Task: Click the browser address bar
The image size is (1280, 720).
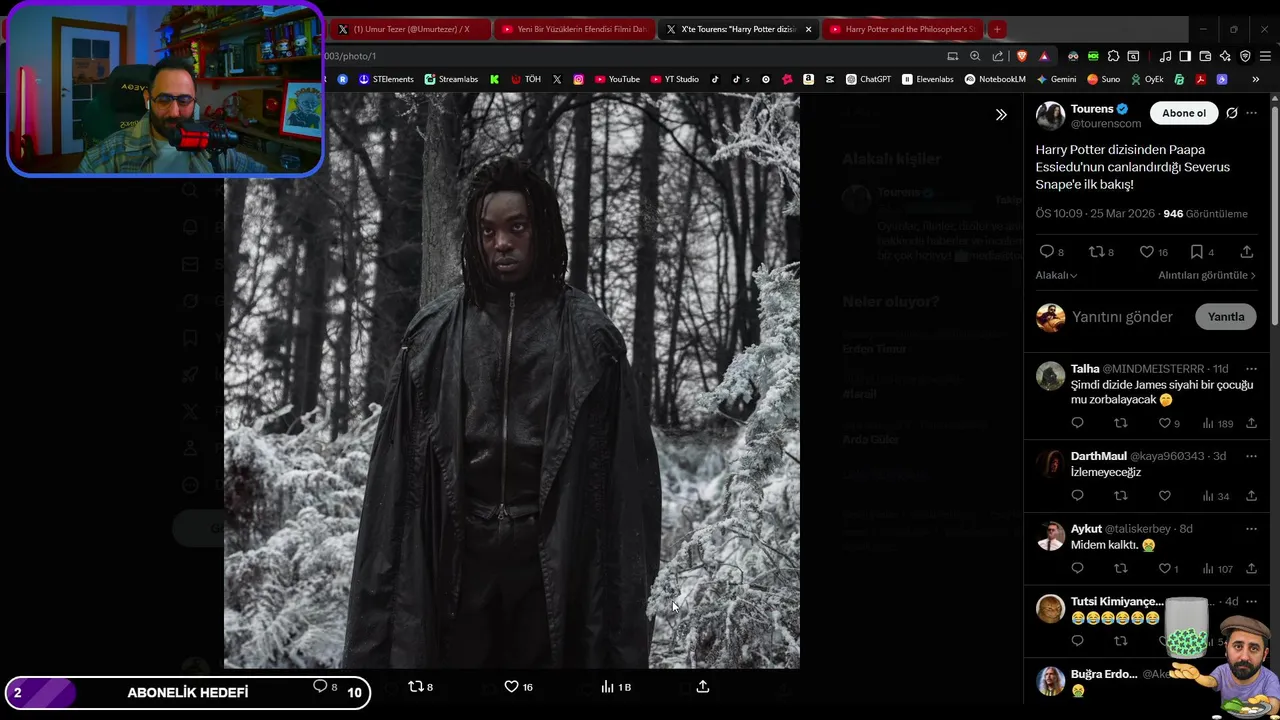Action: point(630,56)
